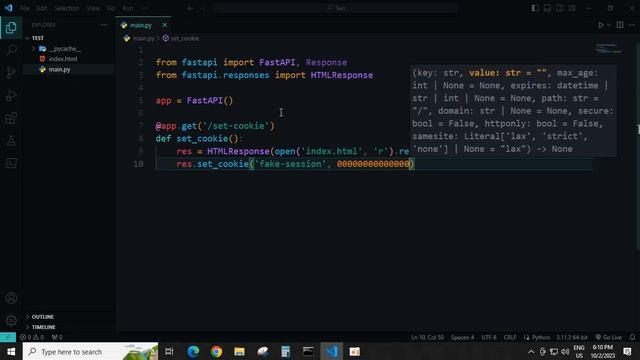
Task: Click the command center search field
Action: click(335, 8)
